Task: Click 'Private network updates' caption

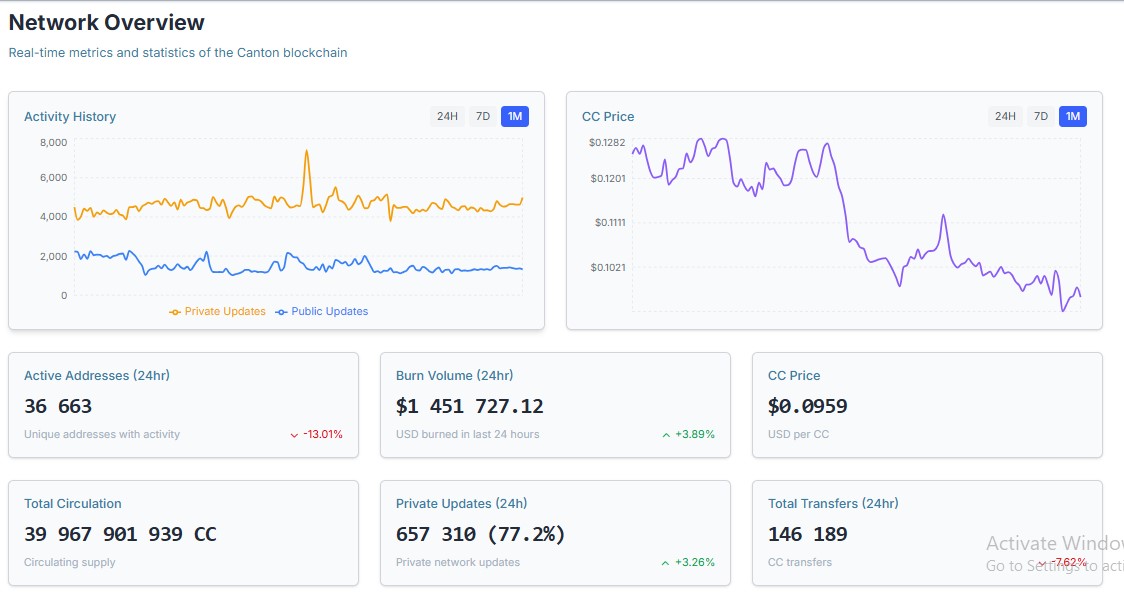Action: pyautogui.click(x=458, y=563)
